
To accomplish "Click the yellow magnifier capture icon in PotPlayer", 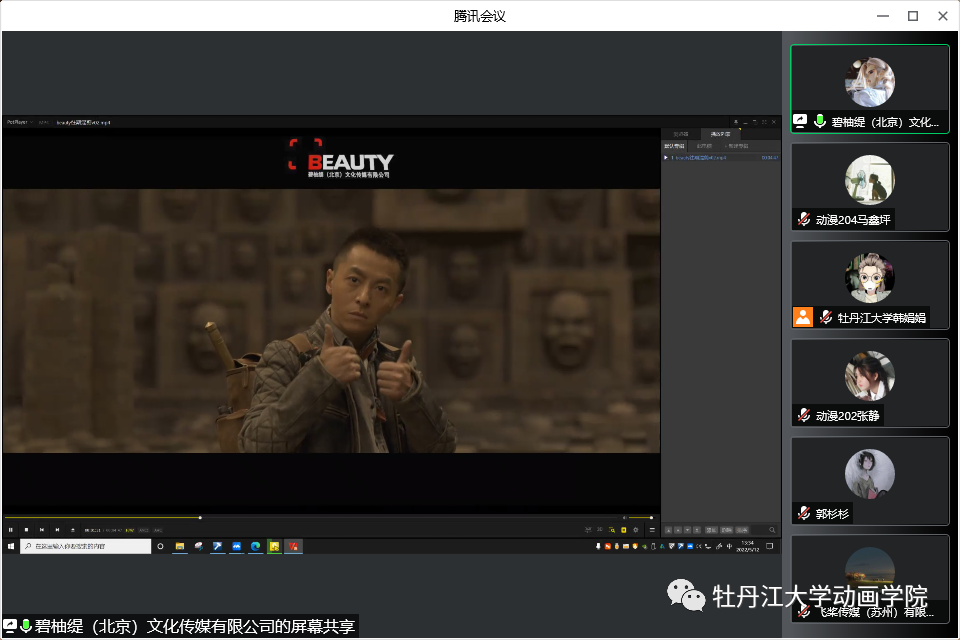I will [x=612, y=530].
